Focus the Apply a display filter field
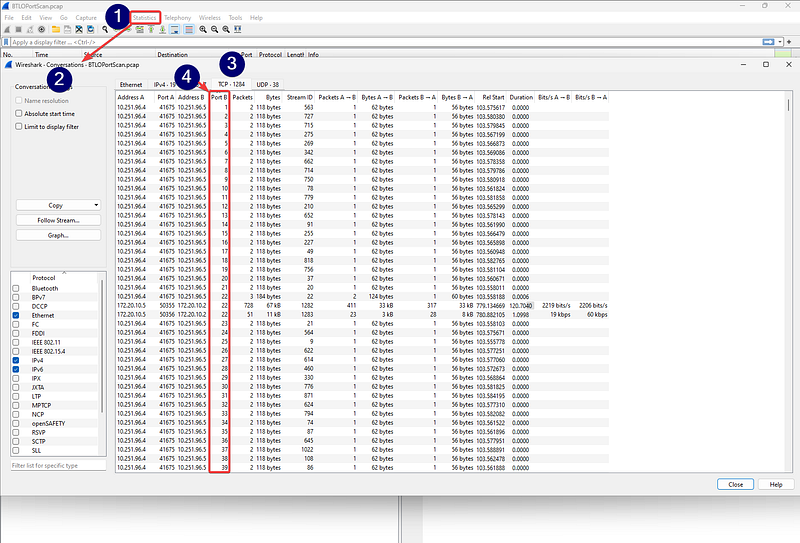The width and height of the screenshot is (800, 543). tap(385, 42)
